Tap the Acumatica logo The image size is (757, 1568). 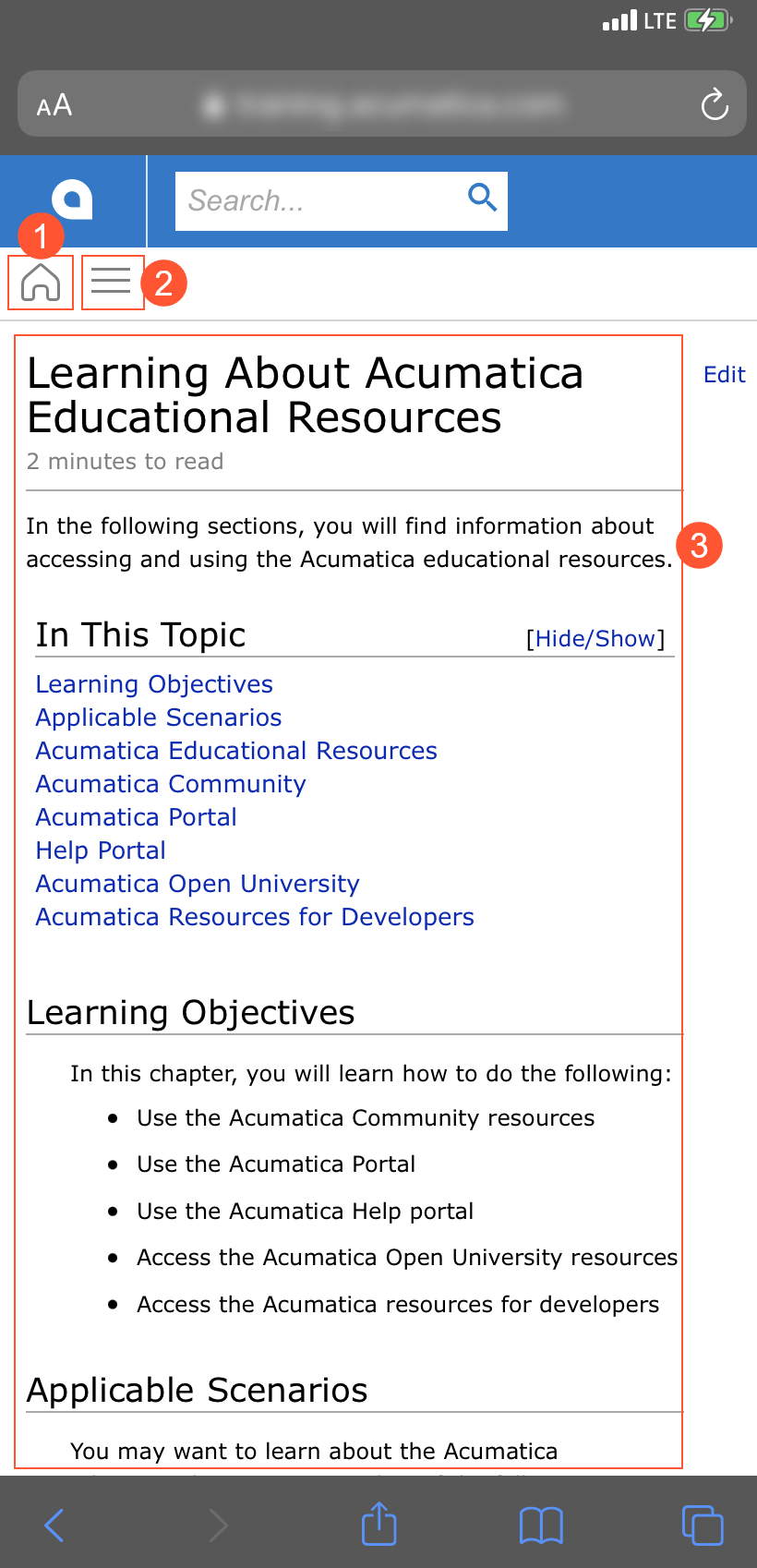(73, 199)
